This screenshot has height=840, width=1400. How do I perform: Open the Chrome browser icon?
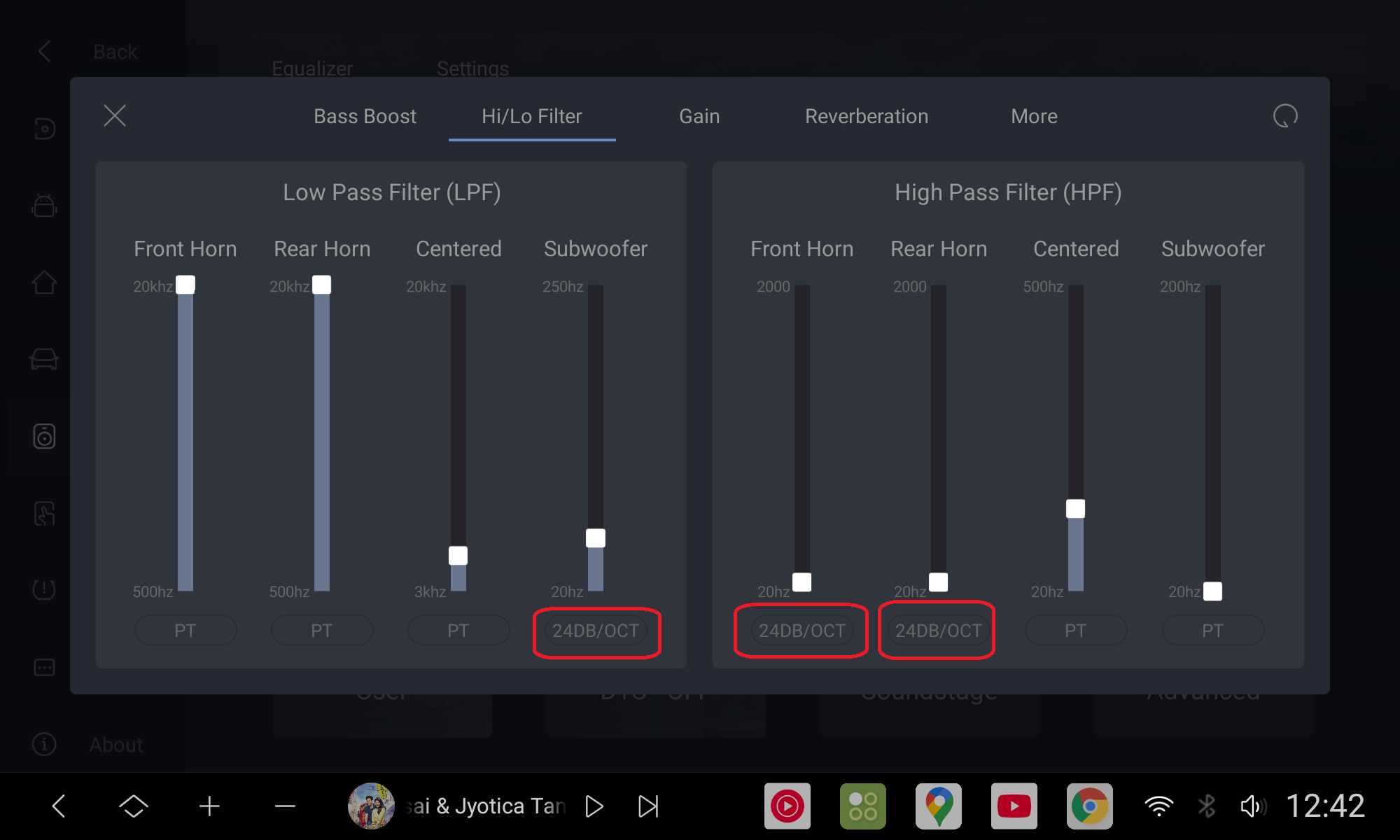click(1089, 806)
